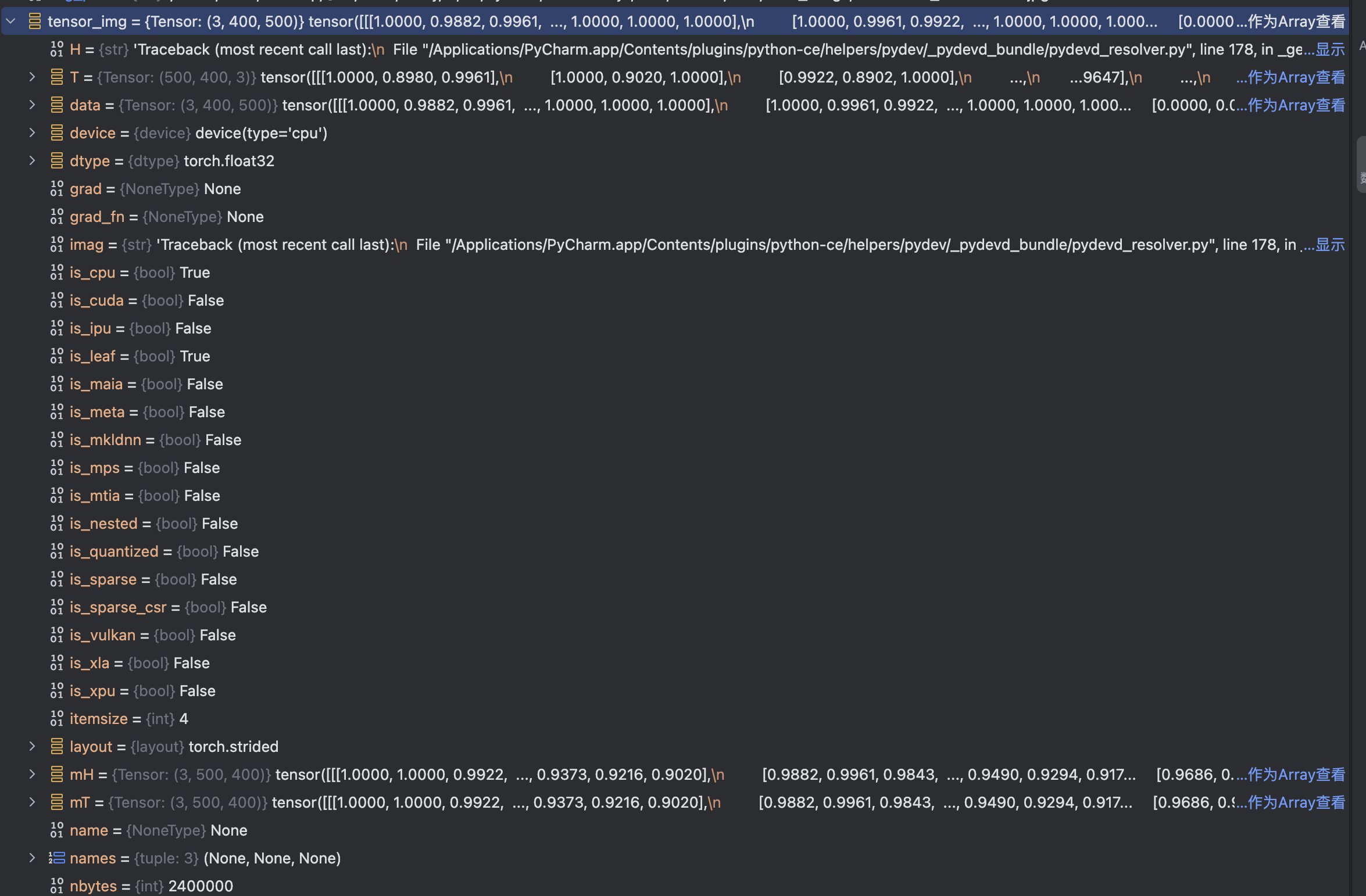Click the object icon next to layout
The width and height of the screenshot is (1366, 896).
pyautogui.click(x=56, y=747)
